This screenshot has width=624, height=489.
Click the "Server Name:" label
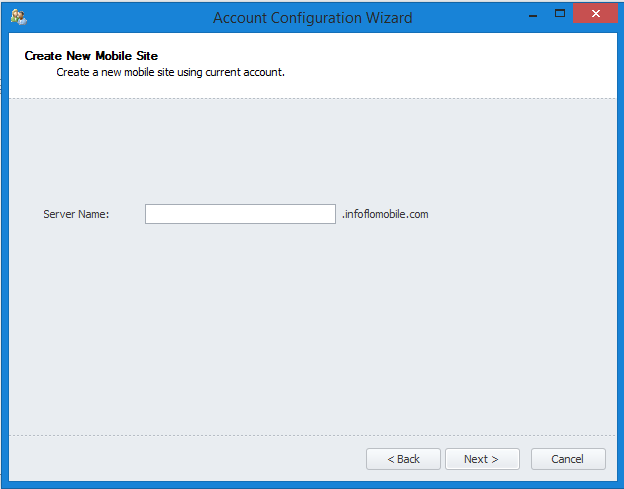pyautogui.click(x=76, y=214)
